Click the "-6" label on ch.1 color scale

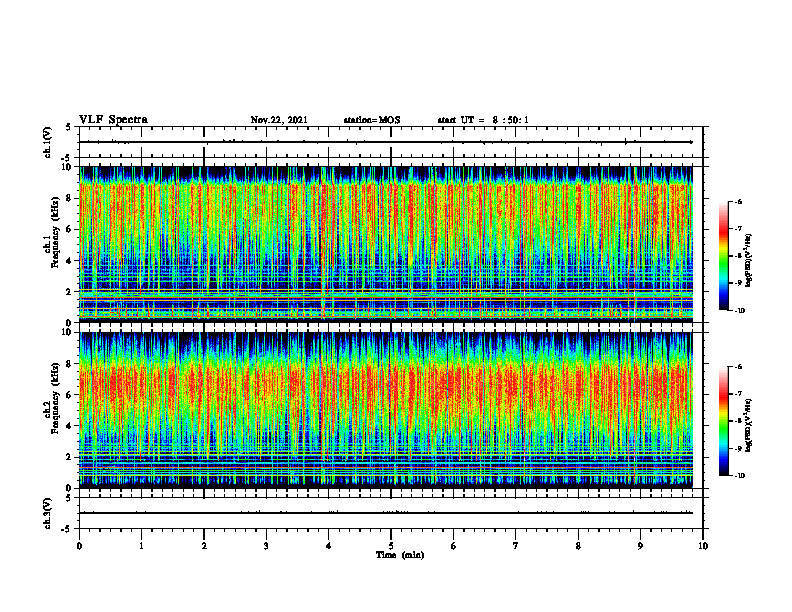(737, 201)
